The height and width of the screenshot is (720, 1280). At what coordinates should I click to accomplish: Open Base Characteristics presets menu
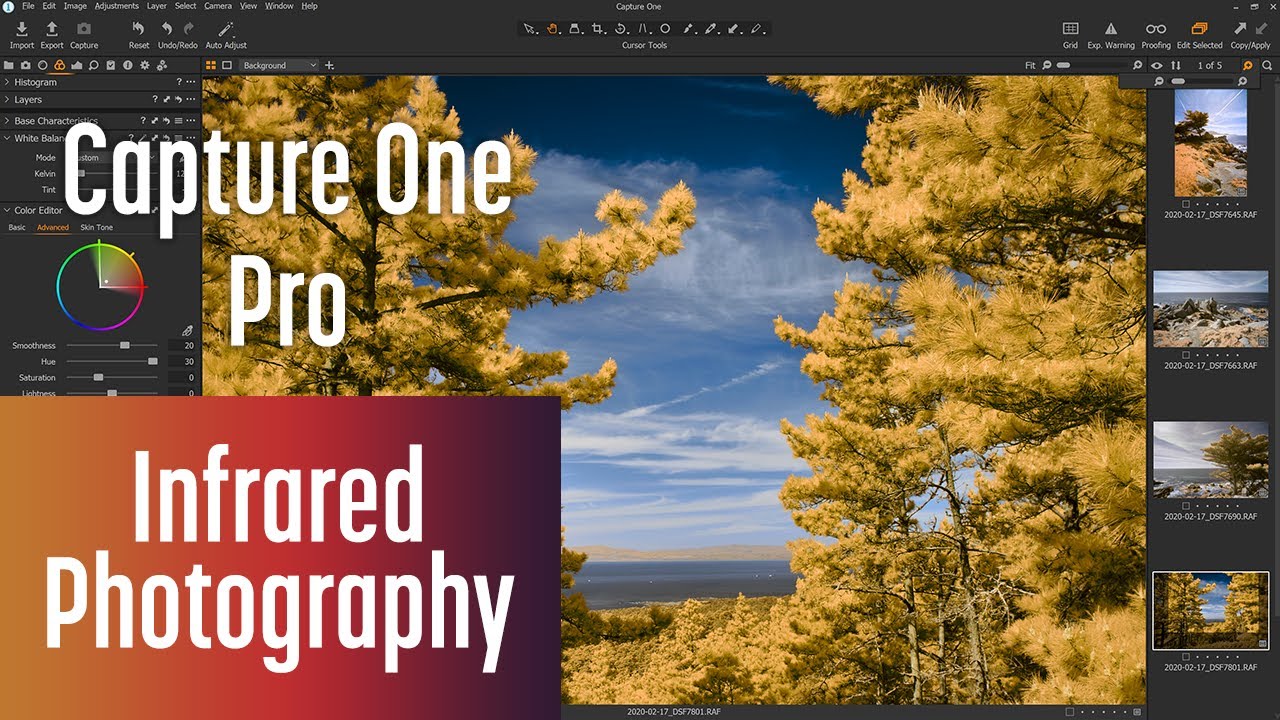tap(178, 121)
